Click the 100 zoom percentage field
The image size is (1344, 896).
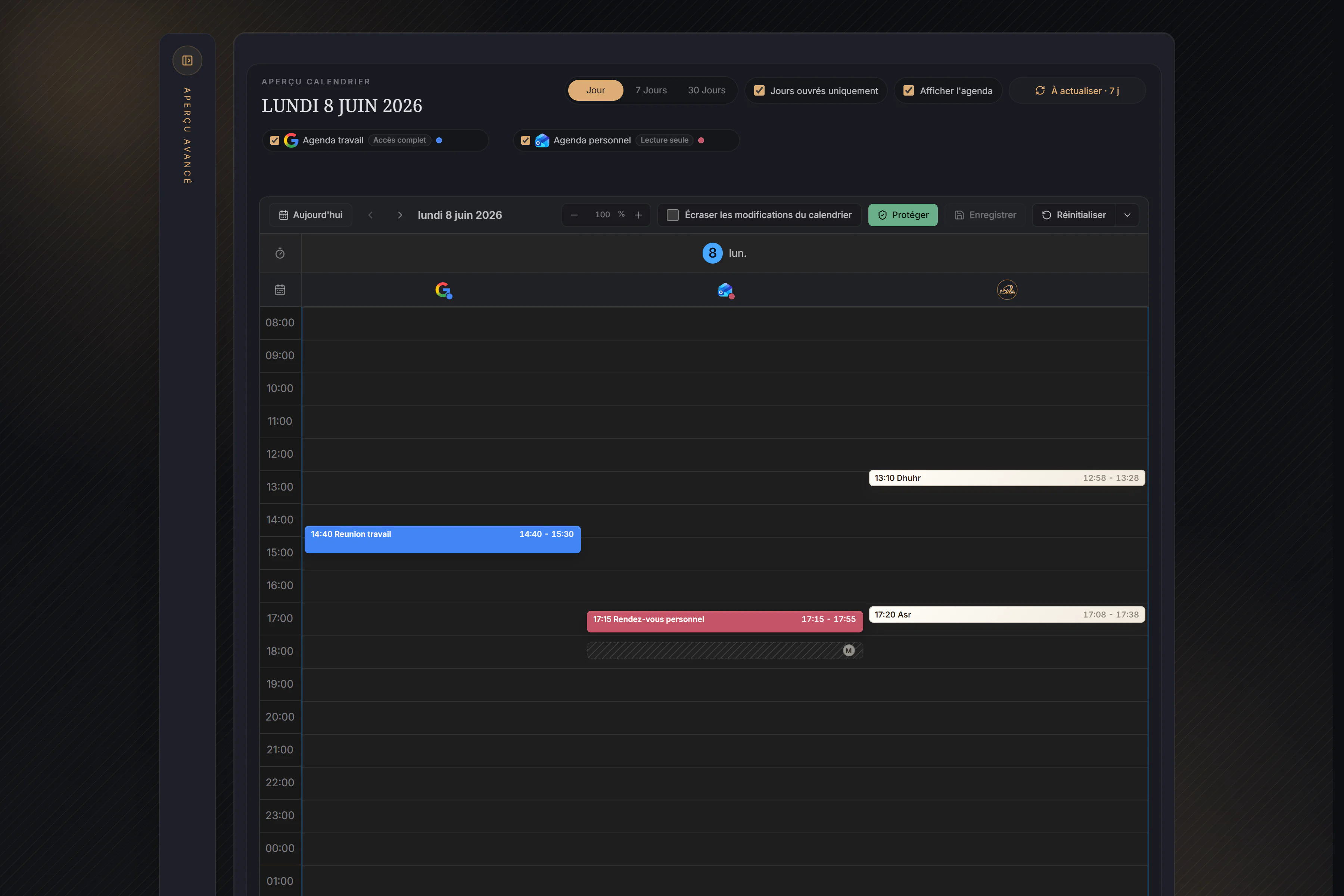pos(603,214)
